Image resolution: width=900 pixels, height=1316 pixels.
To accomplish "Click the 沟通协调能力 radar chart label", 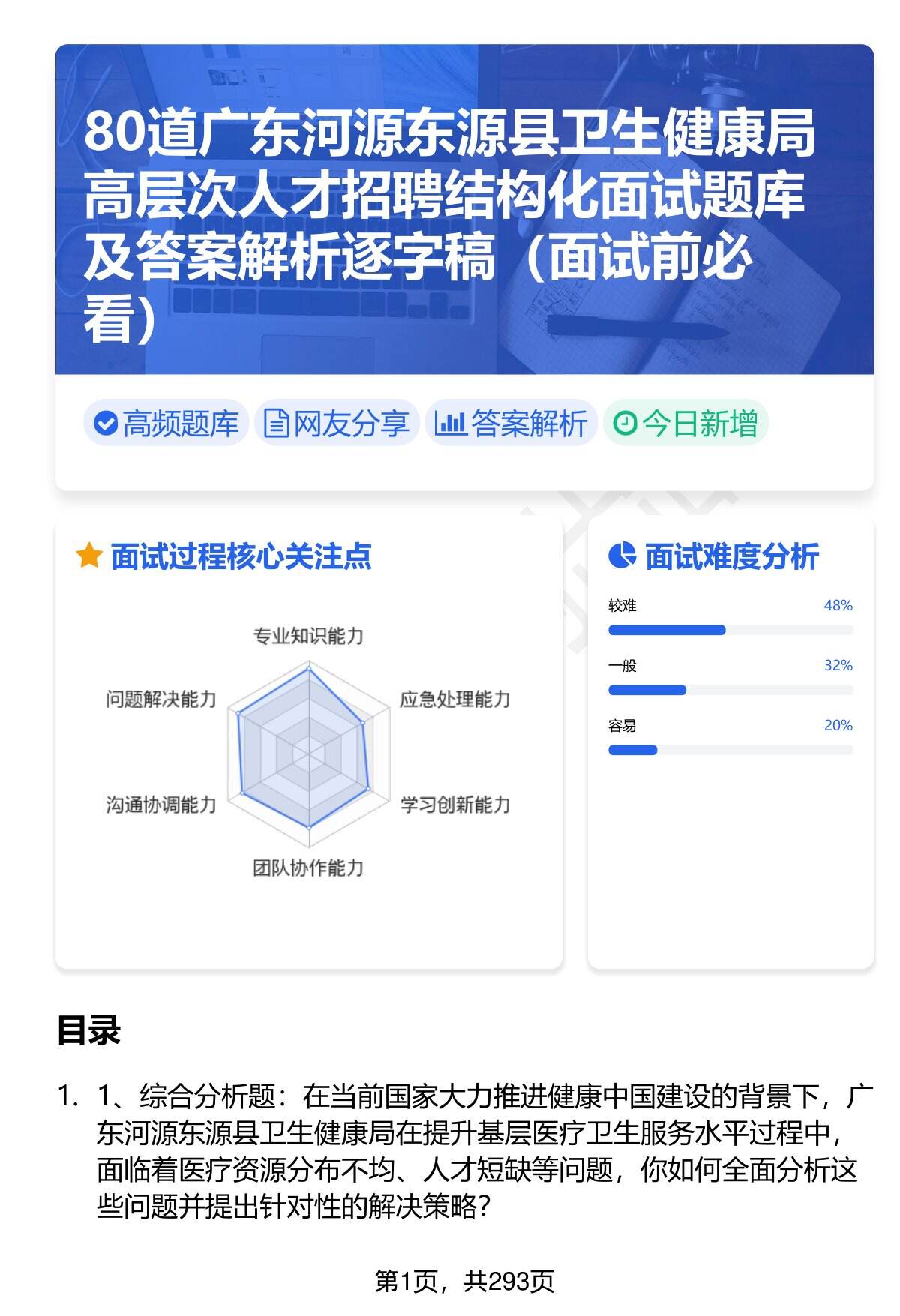I will point(161,805).
